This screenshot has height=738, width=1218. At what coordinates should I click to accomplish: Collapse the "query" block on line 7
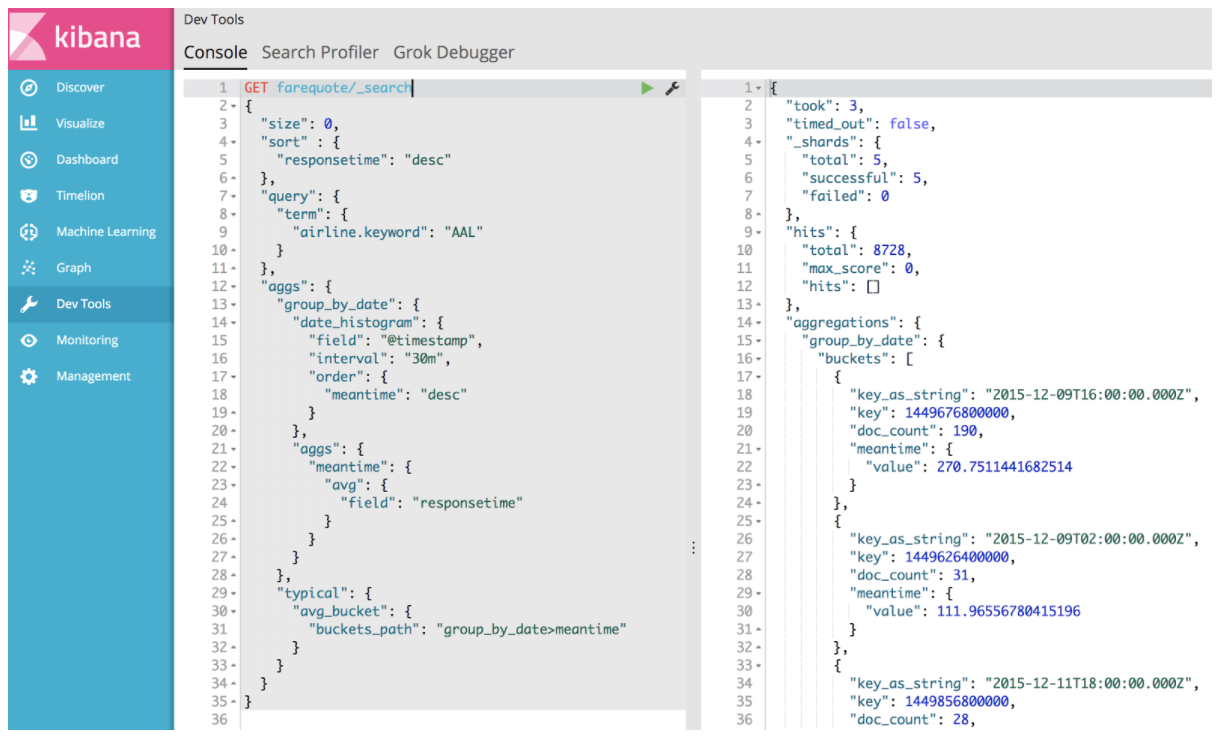coord(234,196)
